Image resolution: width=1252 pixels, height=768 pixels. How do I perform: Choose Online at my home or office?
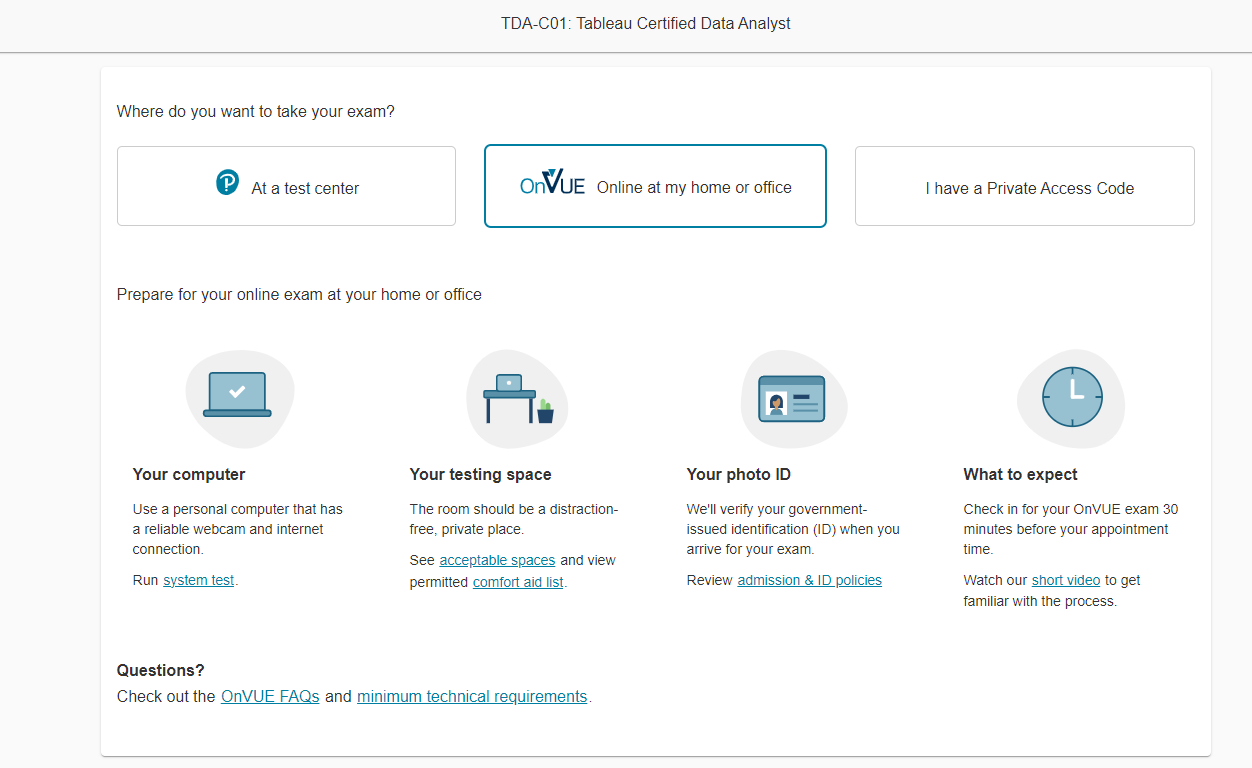655,187
